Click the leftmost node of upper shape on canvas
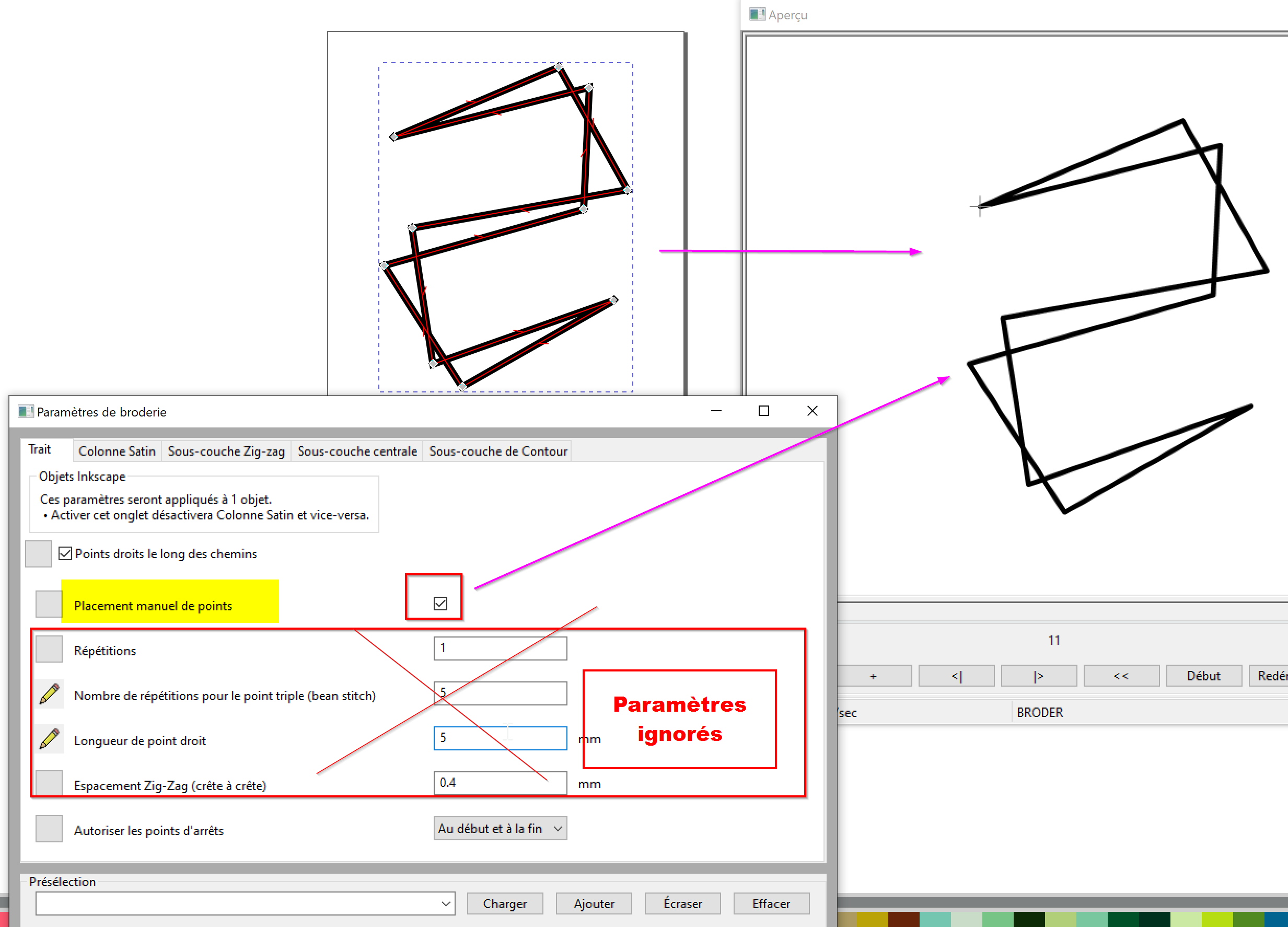 pyautogui.click(x=393, y=136)
